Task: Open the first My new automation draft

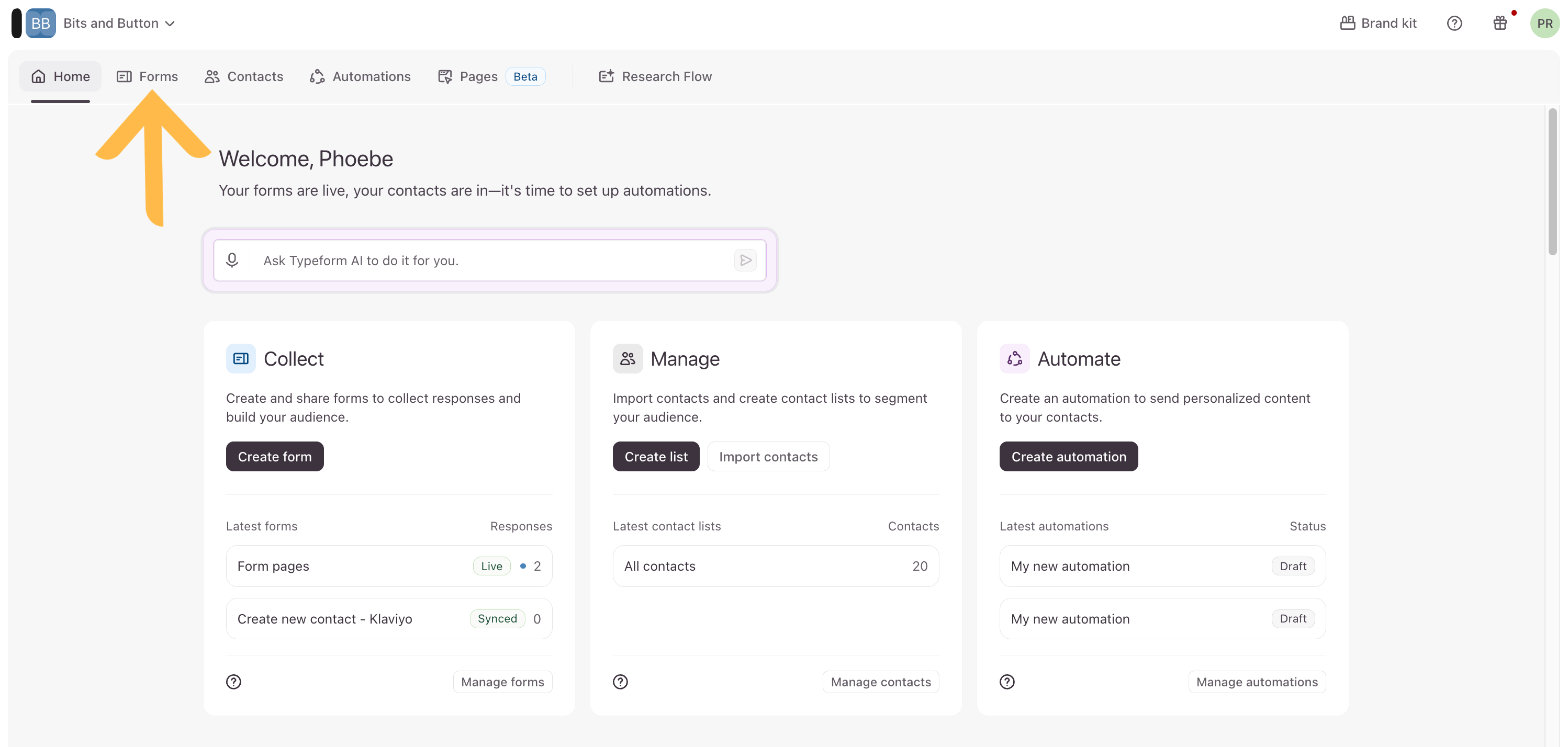Action: (1162, 567)
